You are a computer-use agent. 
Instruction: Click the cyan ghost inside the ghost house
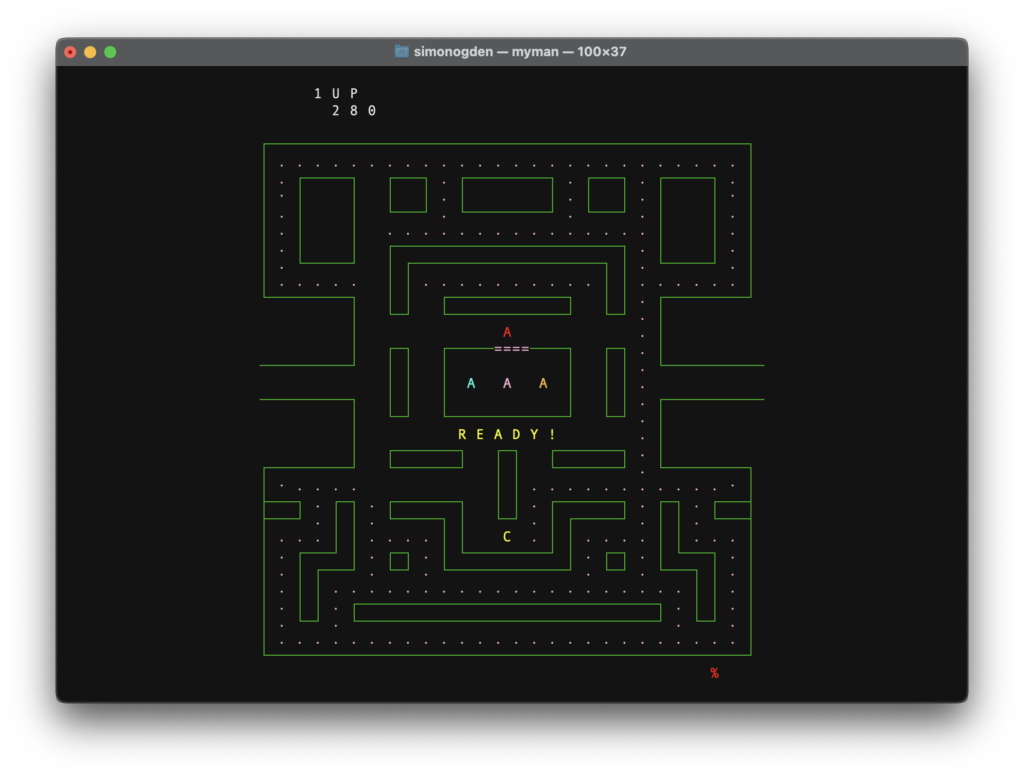click(471, 383)
